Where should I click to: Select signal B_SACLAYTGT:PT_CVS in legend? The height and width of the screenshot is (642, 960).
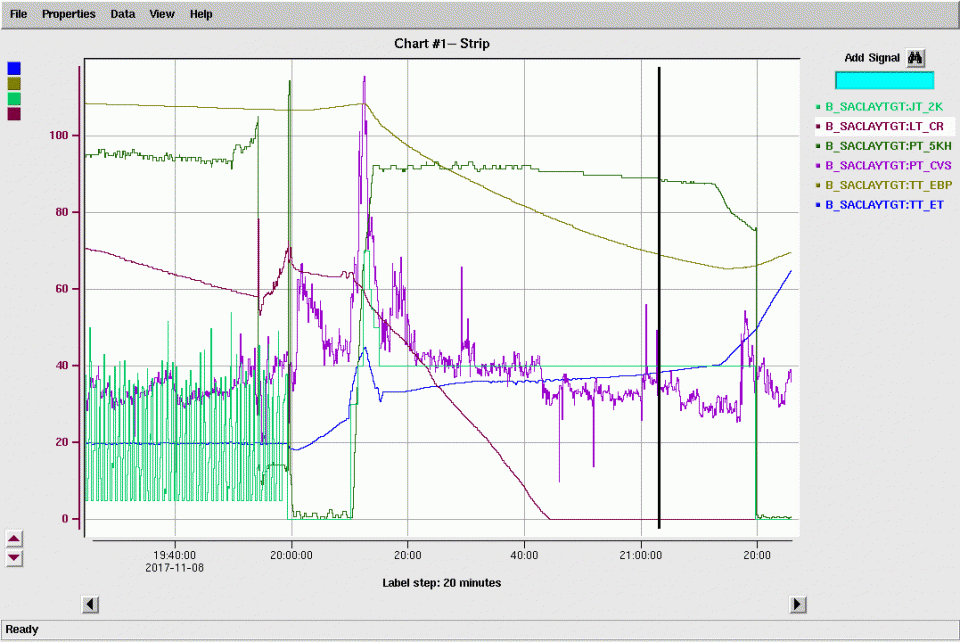[x=884, y=165]
